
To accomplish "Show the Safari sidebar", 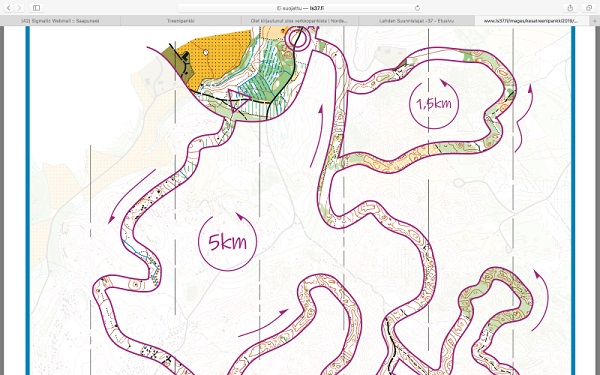I will 36,8.
